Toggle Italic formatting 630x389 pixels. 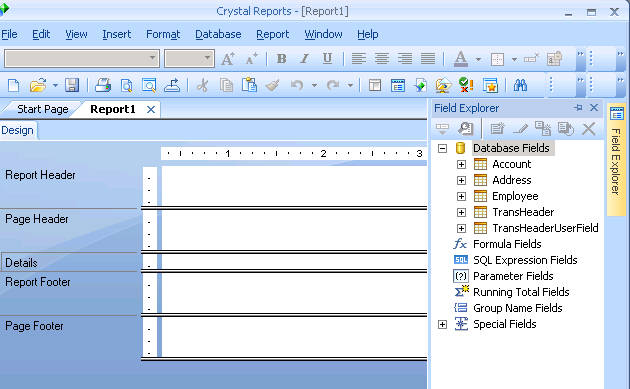pos(305,59)
